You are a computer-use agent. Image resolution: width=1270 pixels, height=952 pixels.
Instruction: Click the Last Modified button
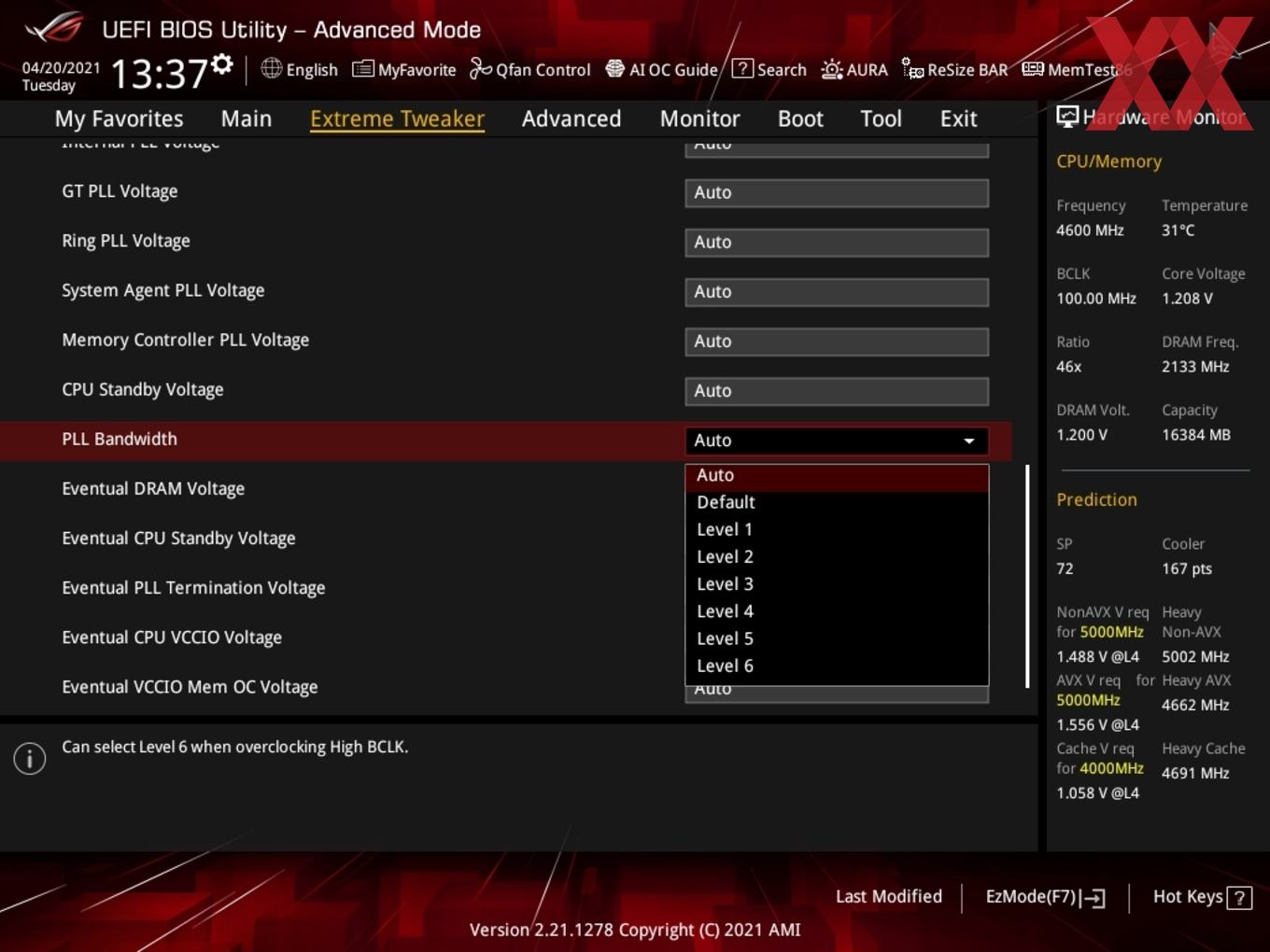[889, 897]
